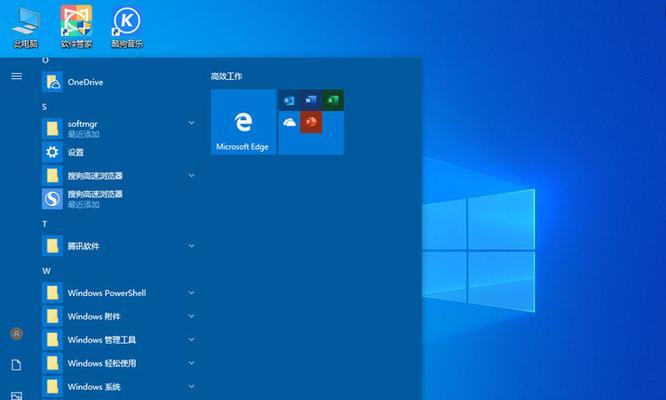Open Word in the tile folder
Screen dimensions: 666x400
click(x=311, y=100)
